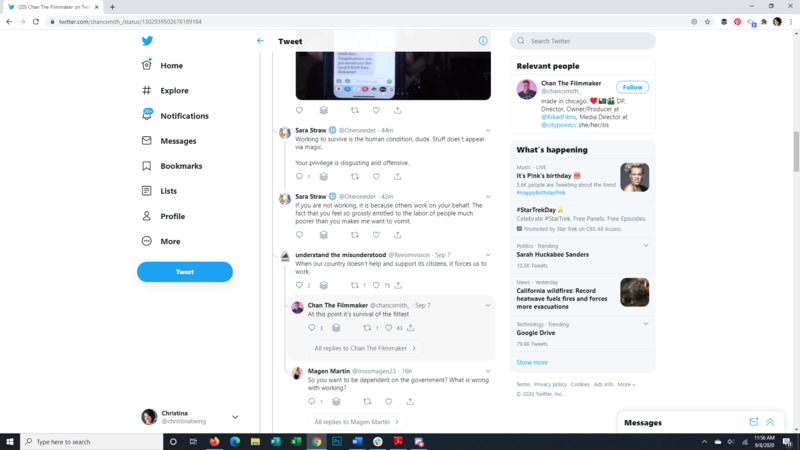Open Christina account switcher chevron

[x=235, y=417]
